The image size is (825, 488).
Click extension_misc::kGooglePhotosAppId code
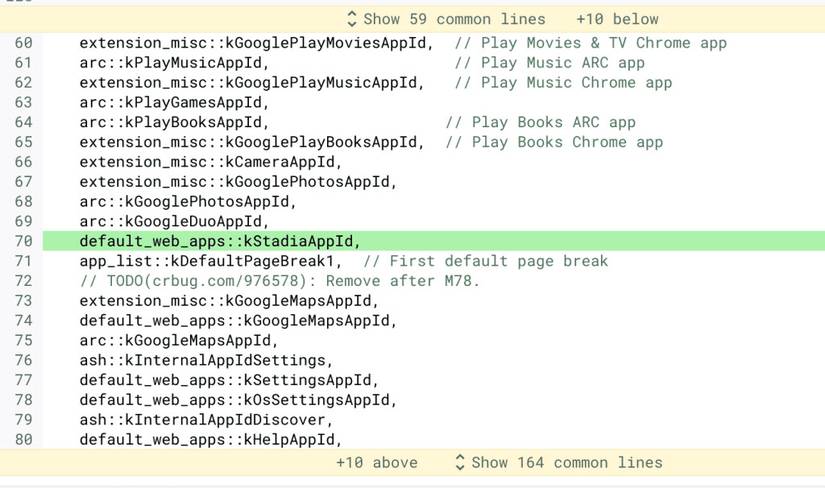tap(238, 182)
